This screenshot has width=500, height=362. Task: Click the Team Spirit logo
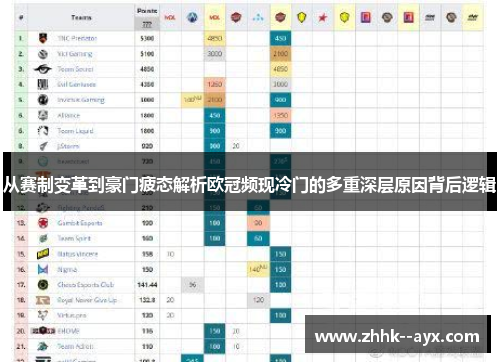[x=43, y=238]
